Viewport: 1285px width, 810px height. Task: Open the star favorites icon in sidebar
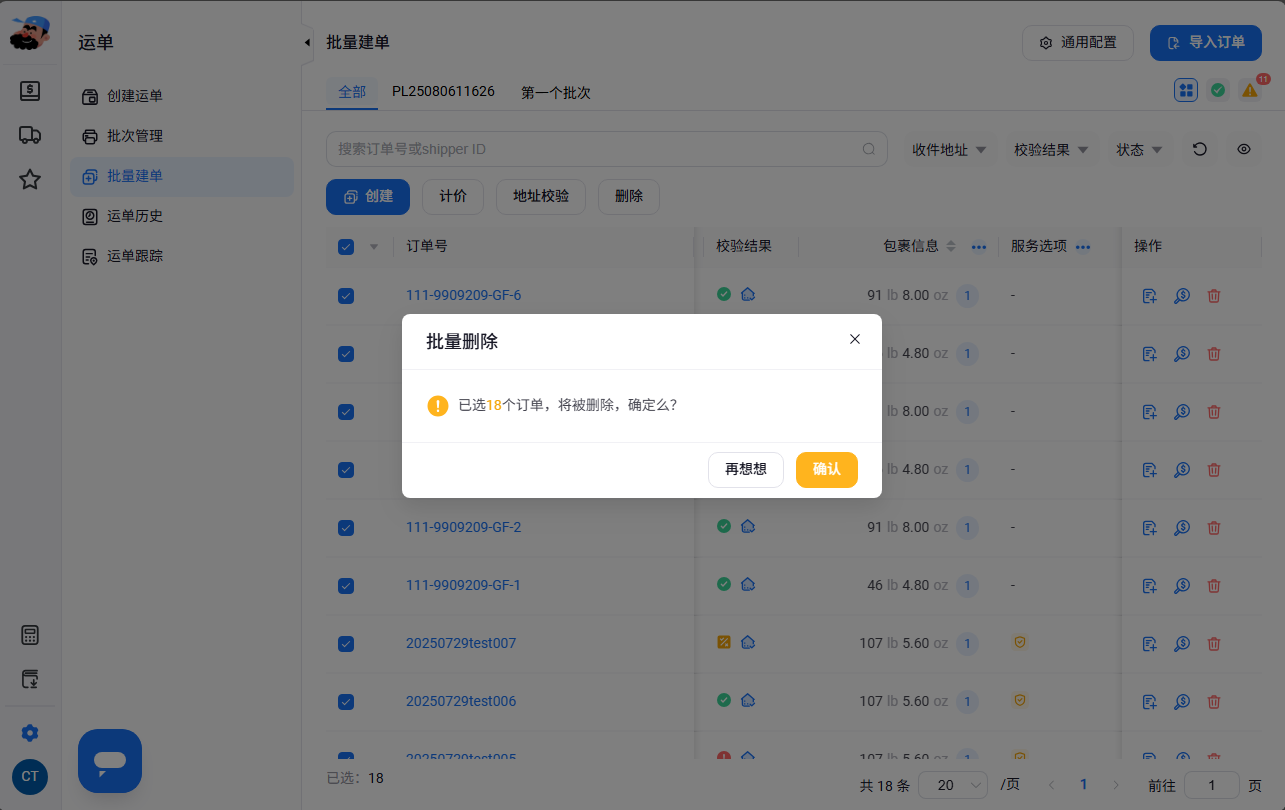[x=30, y=179]
